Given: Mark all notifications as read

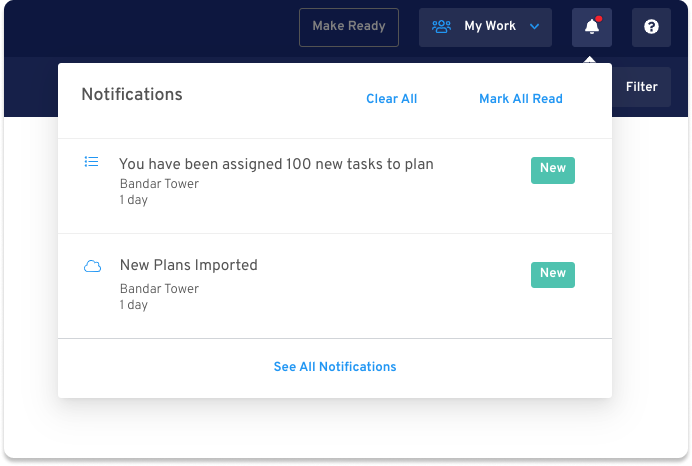Looking at the screenshot, I should [x=521, y=98].
